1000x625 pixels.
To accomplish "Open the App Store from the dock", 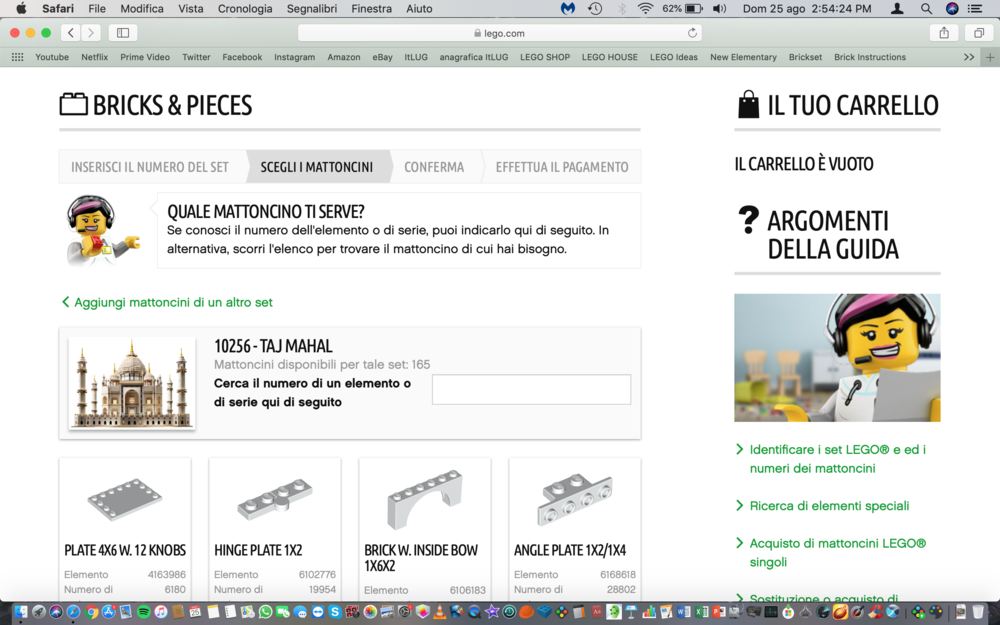I will pyautogui.click(x=108, y=612).
